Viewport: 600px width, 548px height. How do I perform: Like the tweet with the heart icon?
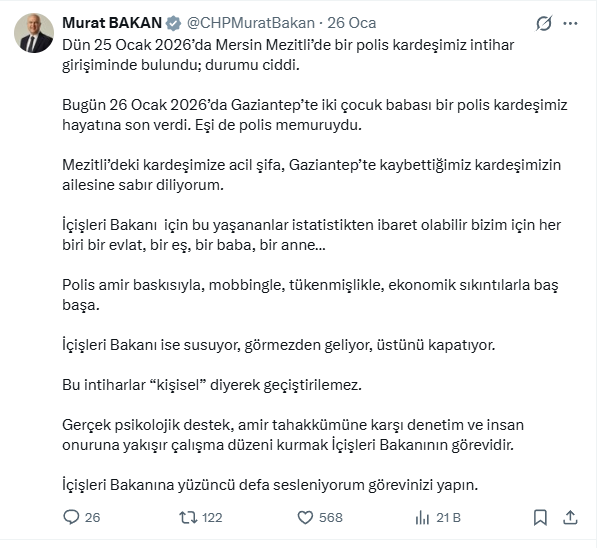point(306,517)
